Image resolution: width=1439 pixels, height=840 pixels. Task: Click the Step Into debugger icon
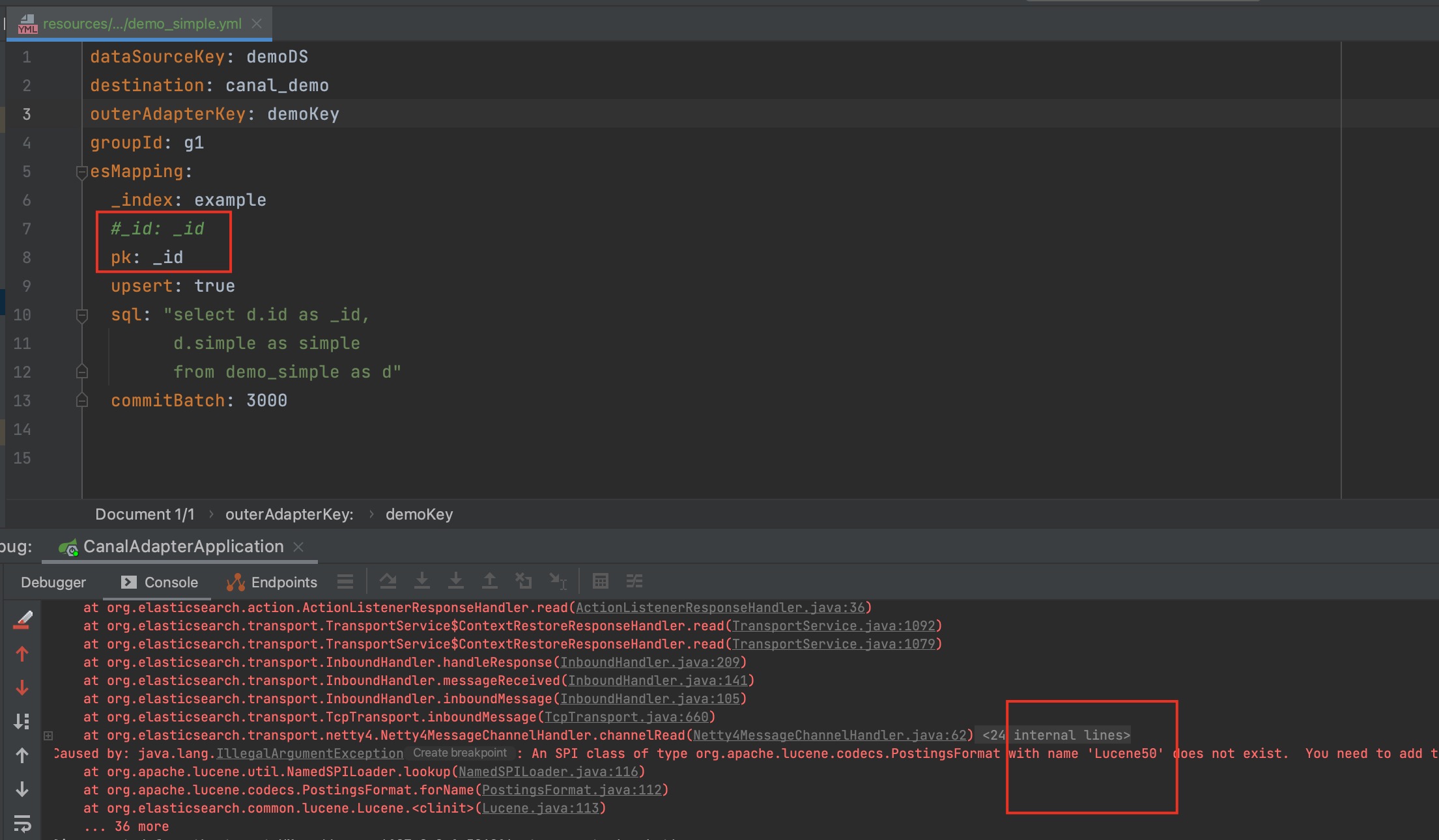click(x=422, y=581)
